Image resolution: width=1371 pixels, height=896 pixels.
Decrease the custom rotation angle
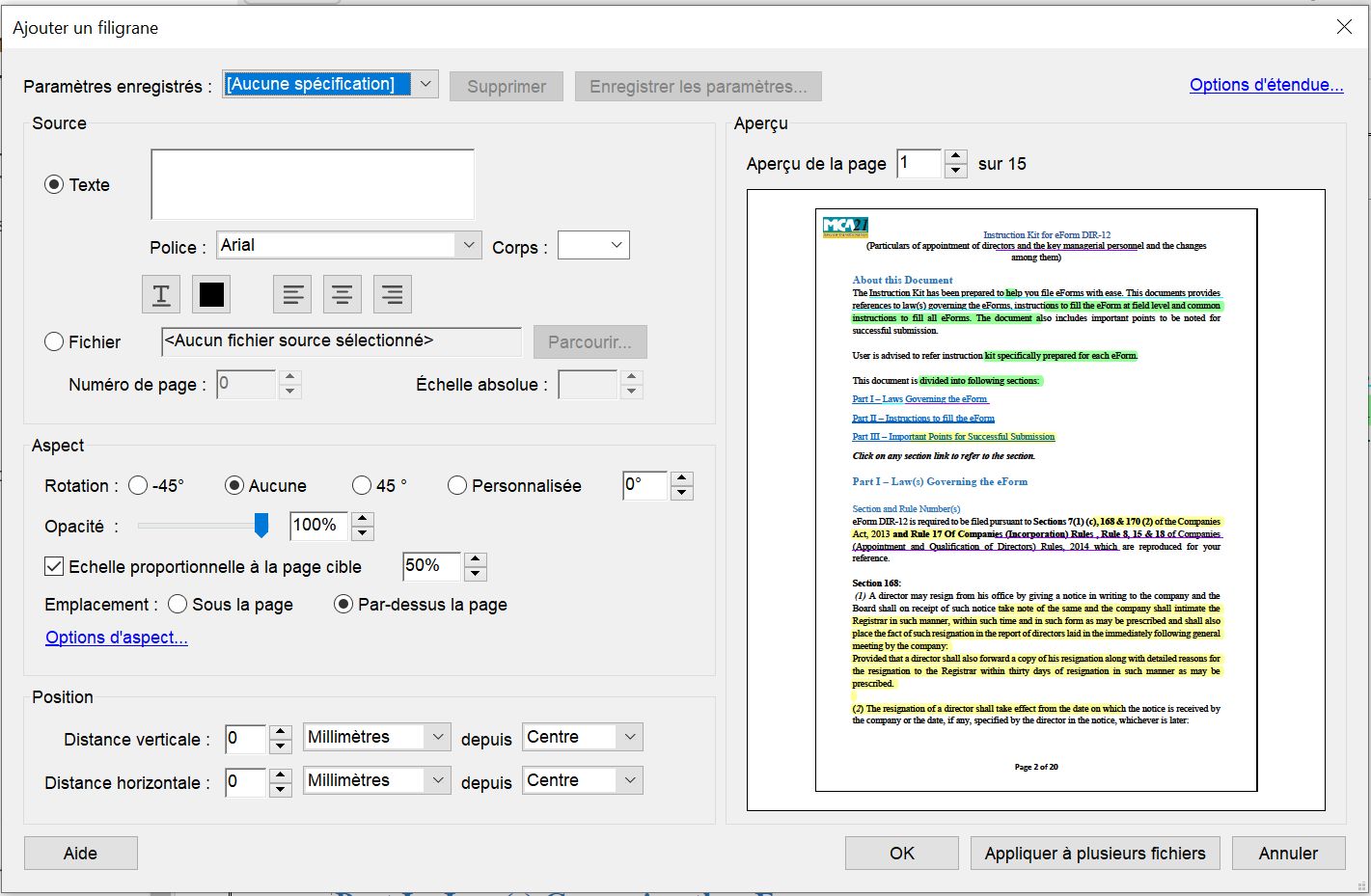pos(682,492)
